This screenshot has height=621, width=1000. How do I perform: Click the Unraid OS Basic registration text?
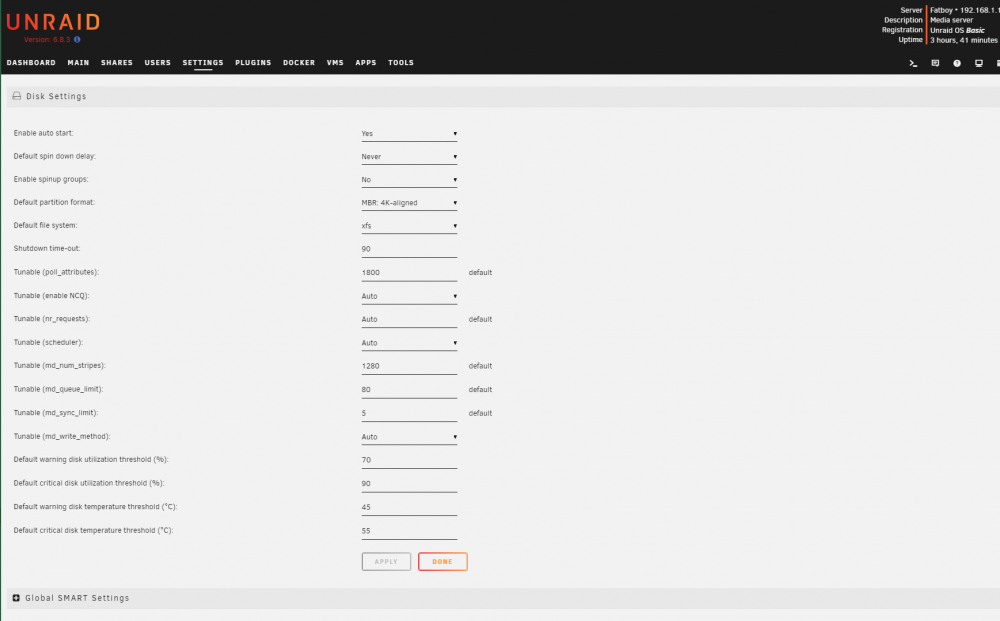[x=957, y=30]
